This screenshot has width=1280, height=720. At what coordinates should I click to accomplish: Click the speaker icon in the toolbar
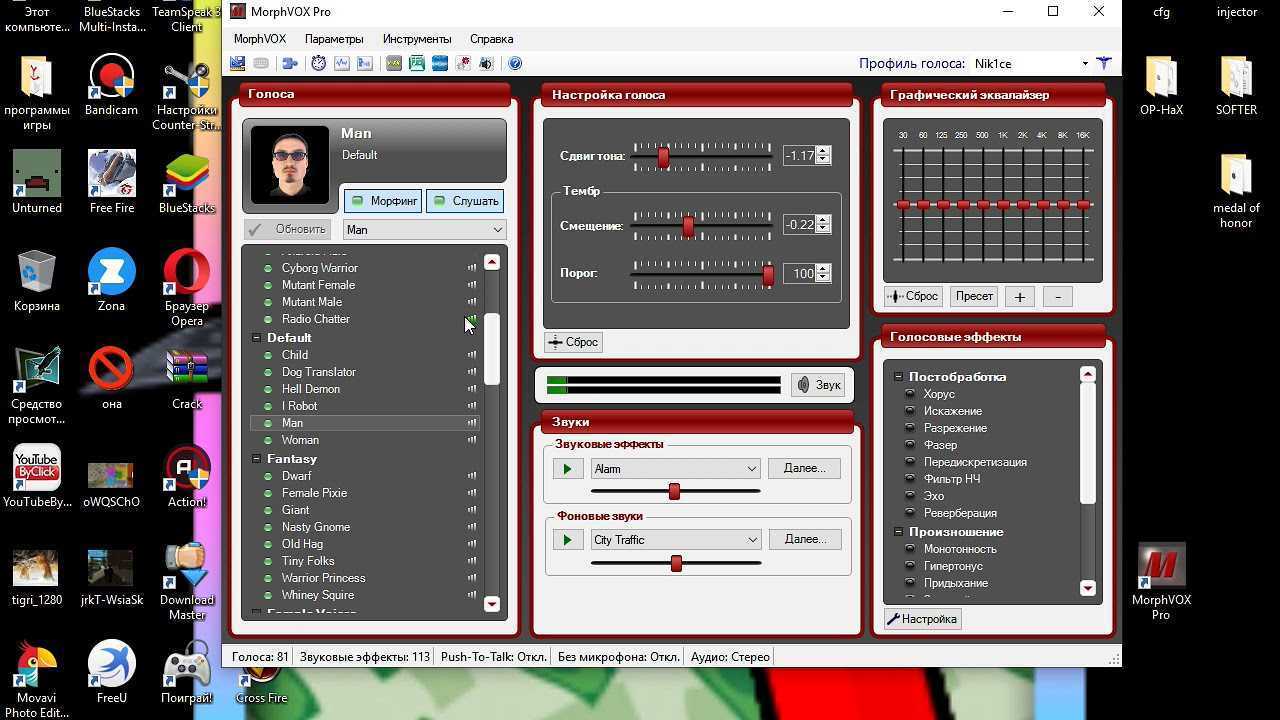pyautogui.click(x=486, y=63)
